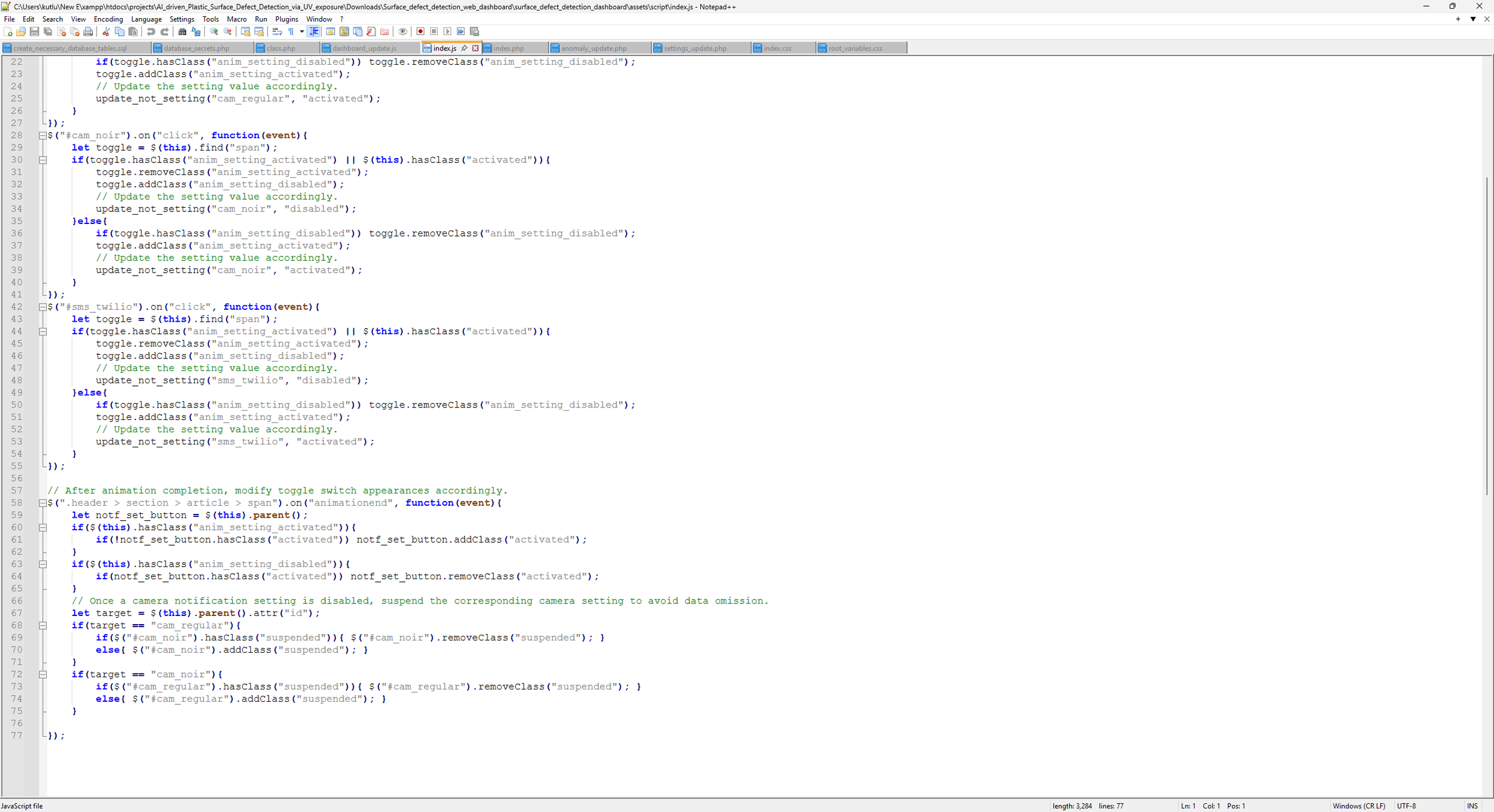Screen dimensions: 1494x812
Task: Toggle Show All Characters pilcrow button
Action: 291,32
